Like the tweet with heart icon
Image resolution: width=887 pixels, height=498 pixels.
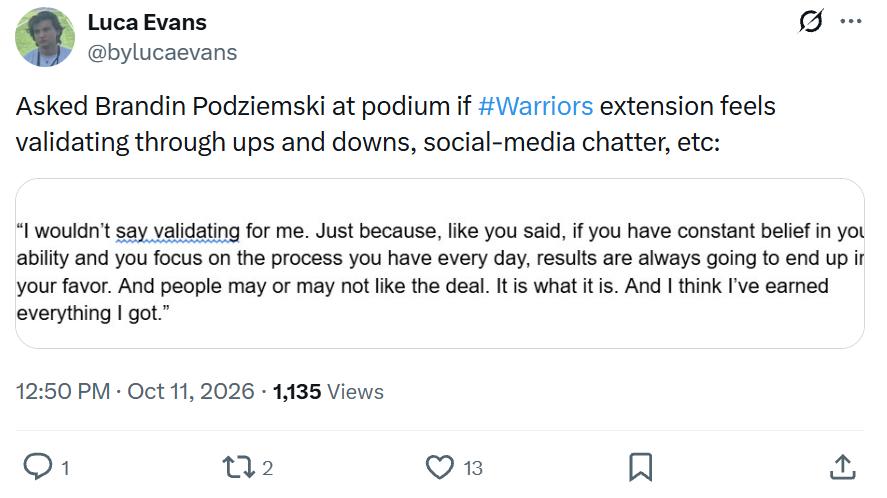[x=440, y=467]
